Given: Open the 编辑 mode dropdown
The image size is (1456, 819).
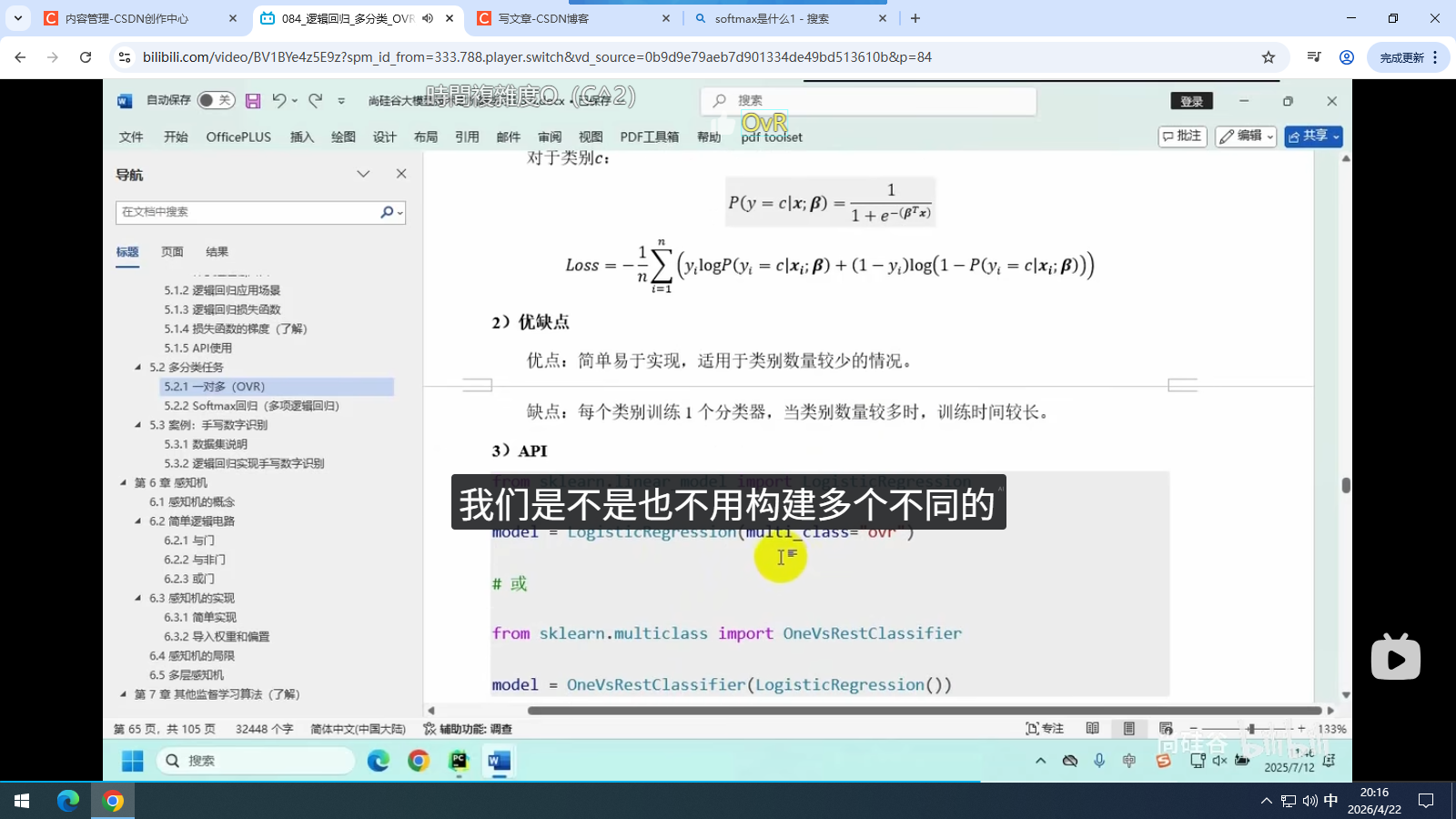Looking at the screenshot, I should click(x=1246, y=136).
